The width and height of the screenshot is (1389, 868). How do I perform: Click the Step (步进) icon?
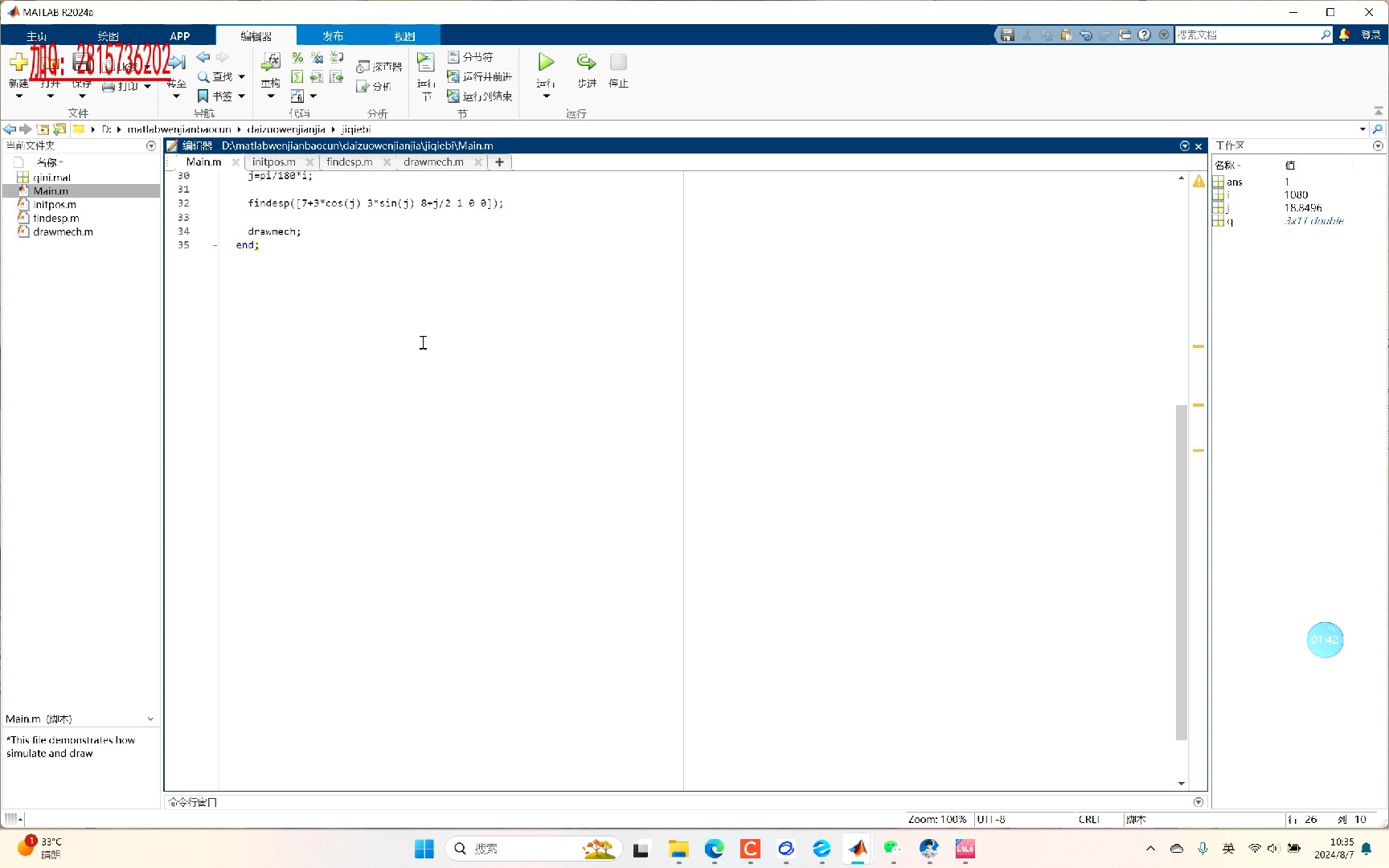coord(586,62)
